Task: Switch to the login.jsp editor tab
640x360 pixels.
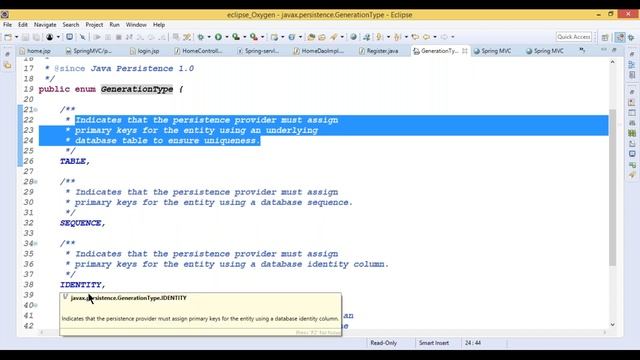Action: click(145, 51)
